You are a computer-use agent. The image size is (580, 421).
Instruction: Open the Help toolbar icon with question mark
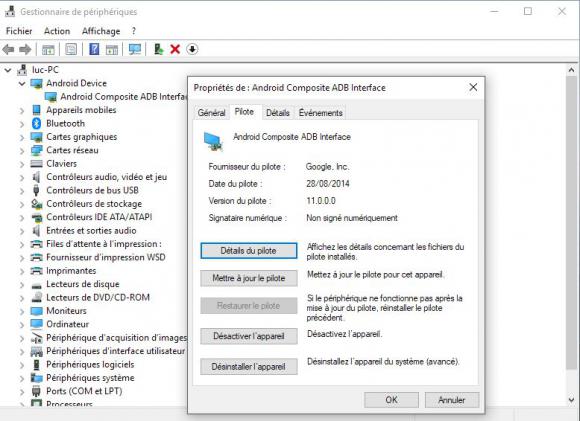point(94,49)
